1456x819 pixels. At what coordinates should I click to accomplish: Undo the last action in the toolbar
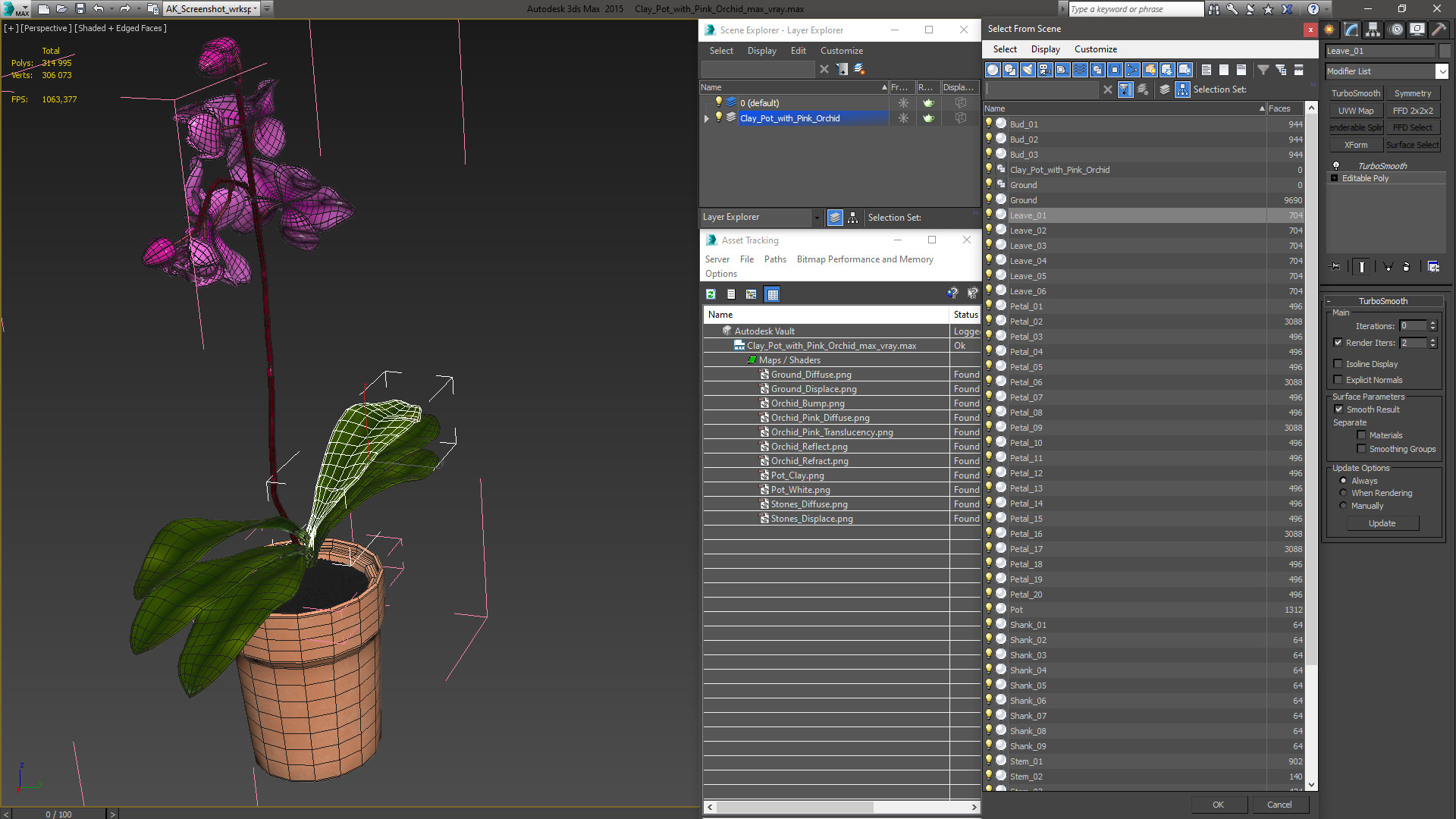[x=98, y=9]
